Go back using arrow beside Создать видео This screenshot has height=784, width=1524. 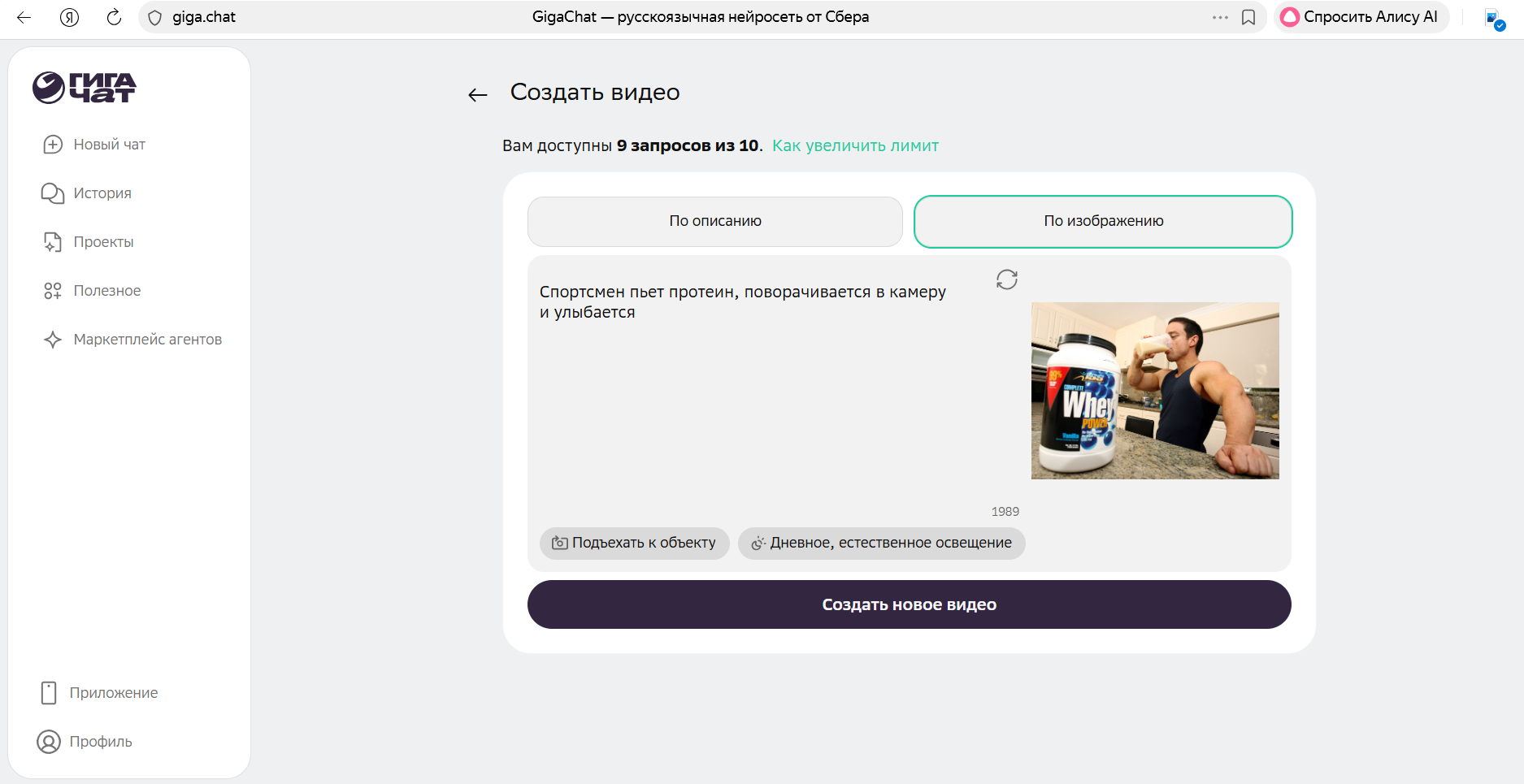[x=478, y=95]
